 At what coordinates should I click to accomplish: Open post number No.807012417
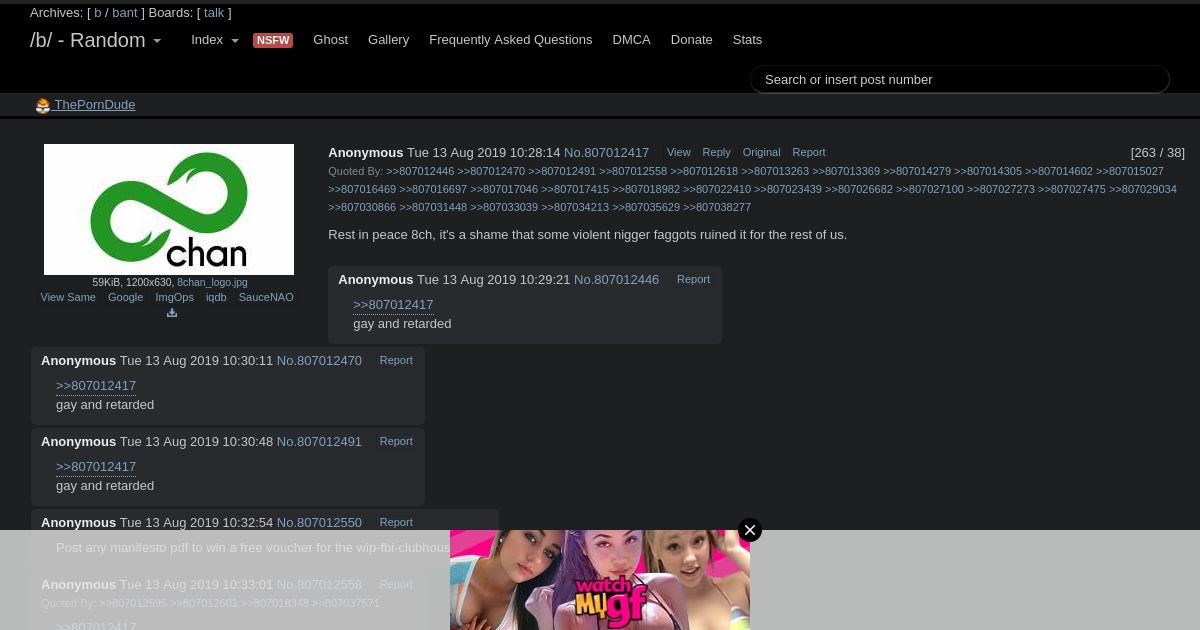[x=606, y=153]
